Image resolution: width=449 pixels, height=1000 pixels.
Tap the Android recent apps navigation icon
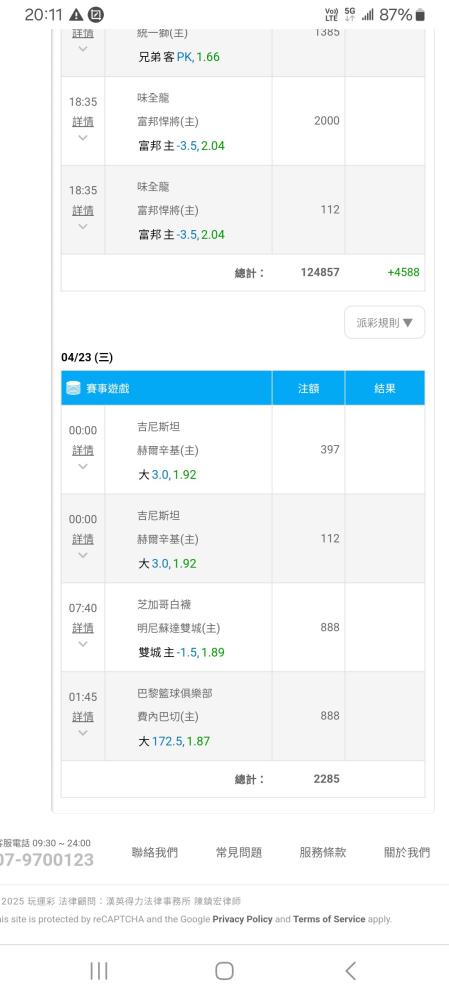tap(99, 971)
